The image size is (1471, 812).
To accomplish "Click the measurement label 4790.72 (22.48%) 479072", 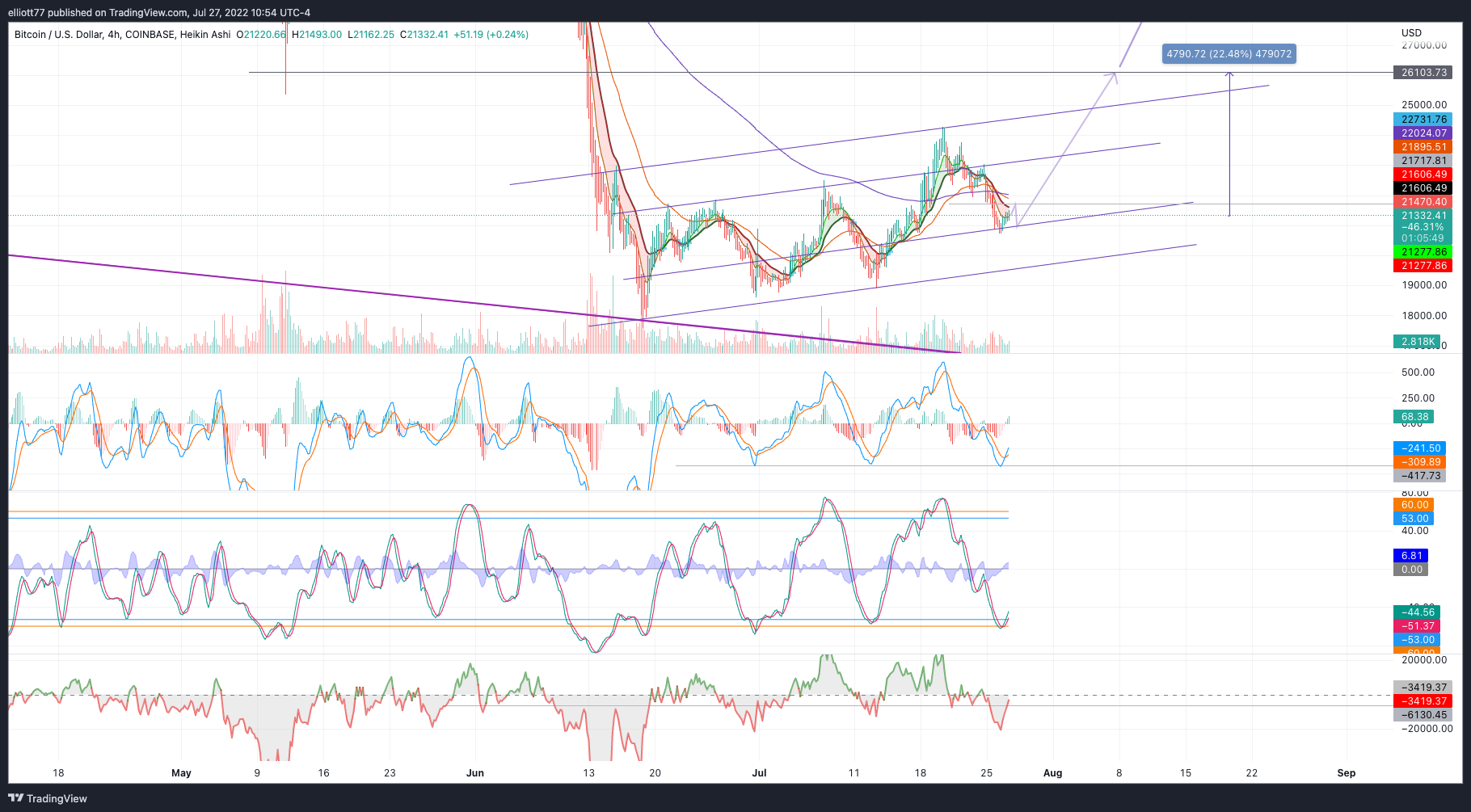I will [x=1229, y=54].
